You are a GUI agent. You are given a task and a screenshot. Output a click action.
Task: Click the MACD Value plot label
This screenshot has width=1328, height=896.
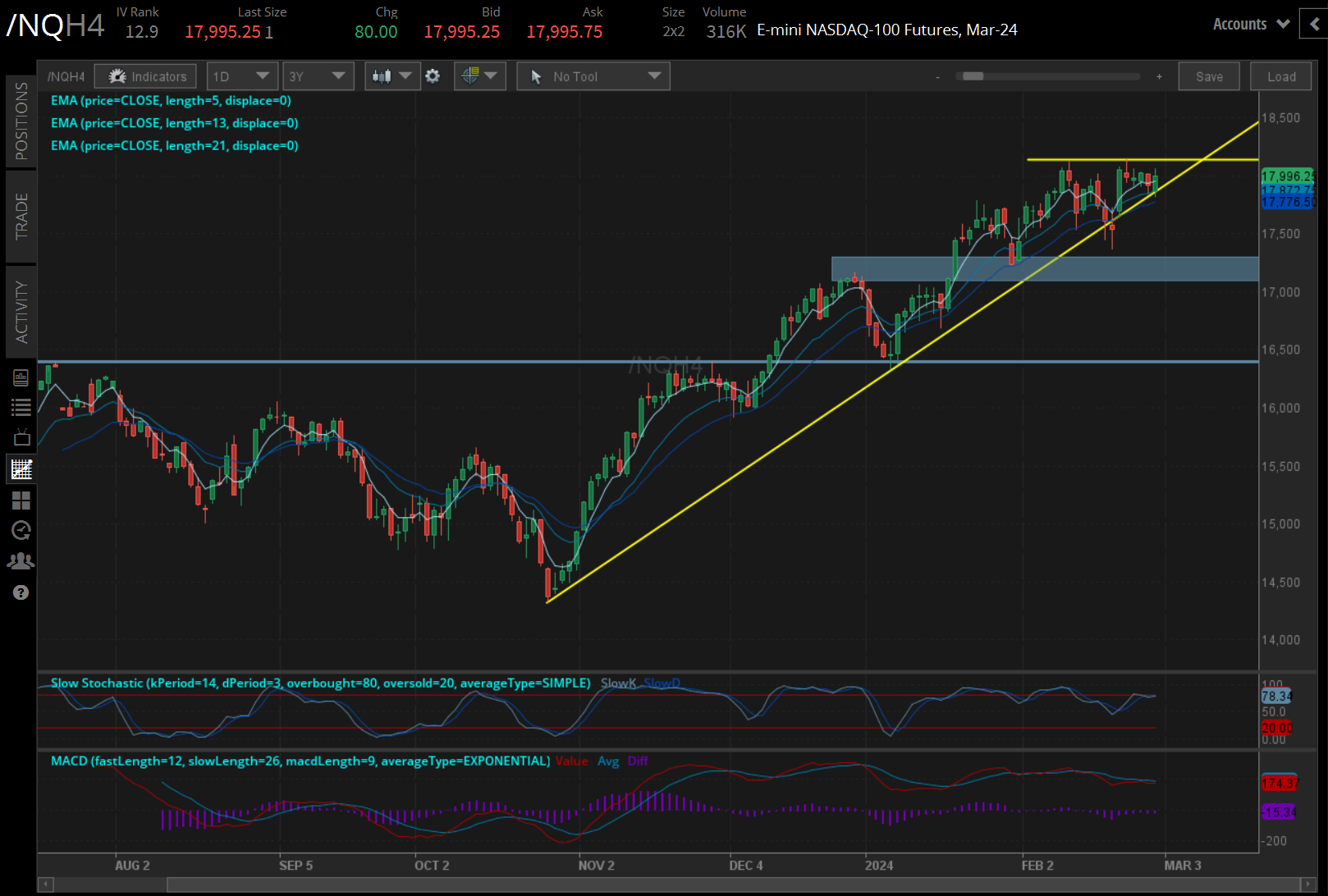pyautogui.click(x=572, y=761)
